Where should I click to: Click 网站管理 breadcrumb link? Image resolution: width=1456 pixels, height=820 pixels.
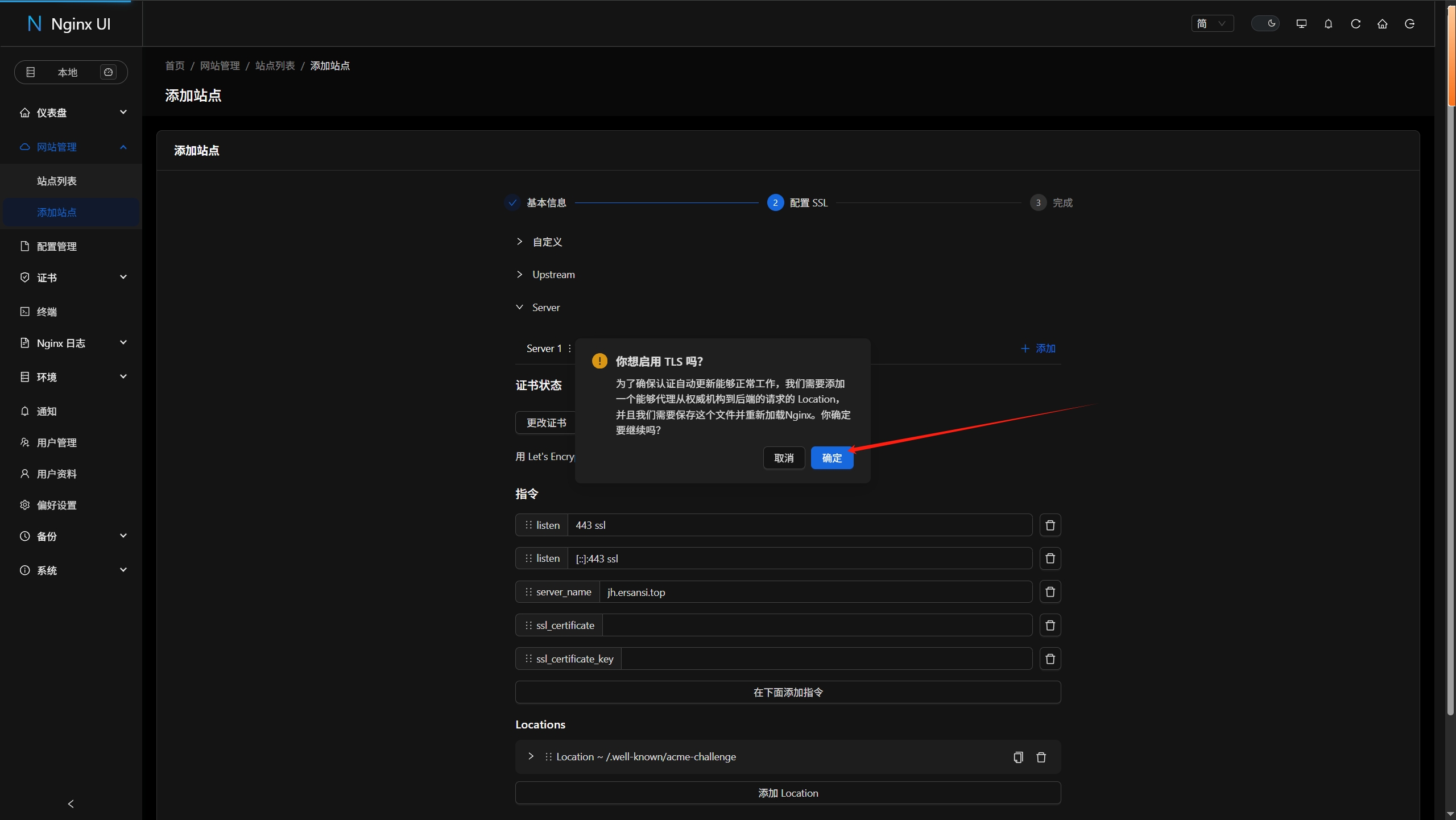[x=220, y=65]
